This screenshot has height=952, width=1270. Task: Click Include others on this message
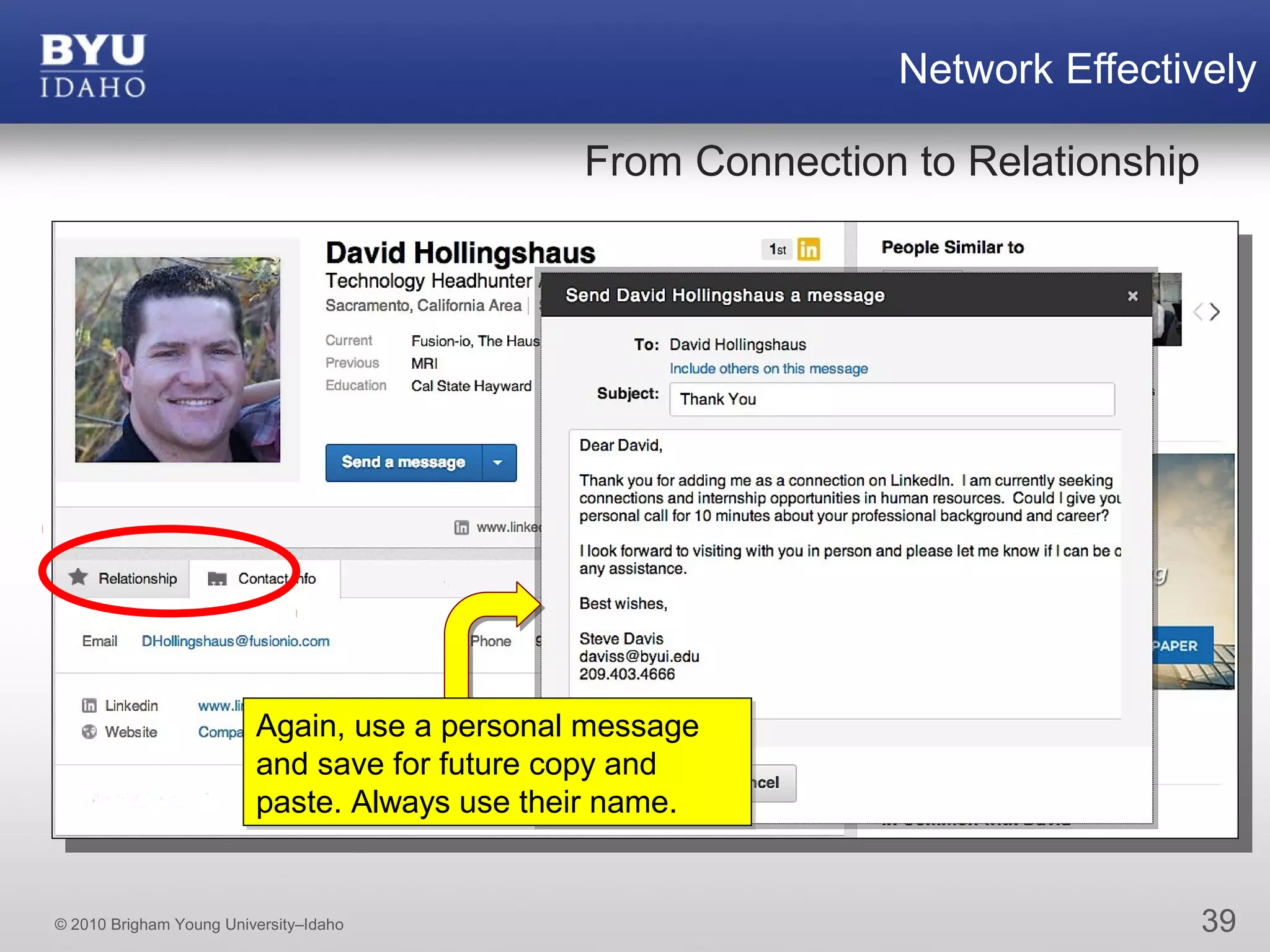click(768, 369)
